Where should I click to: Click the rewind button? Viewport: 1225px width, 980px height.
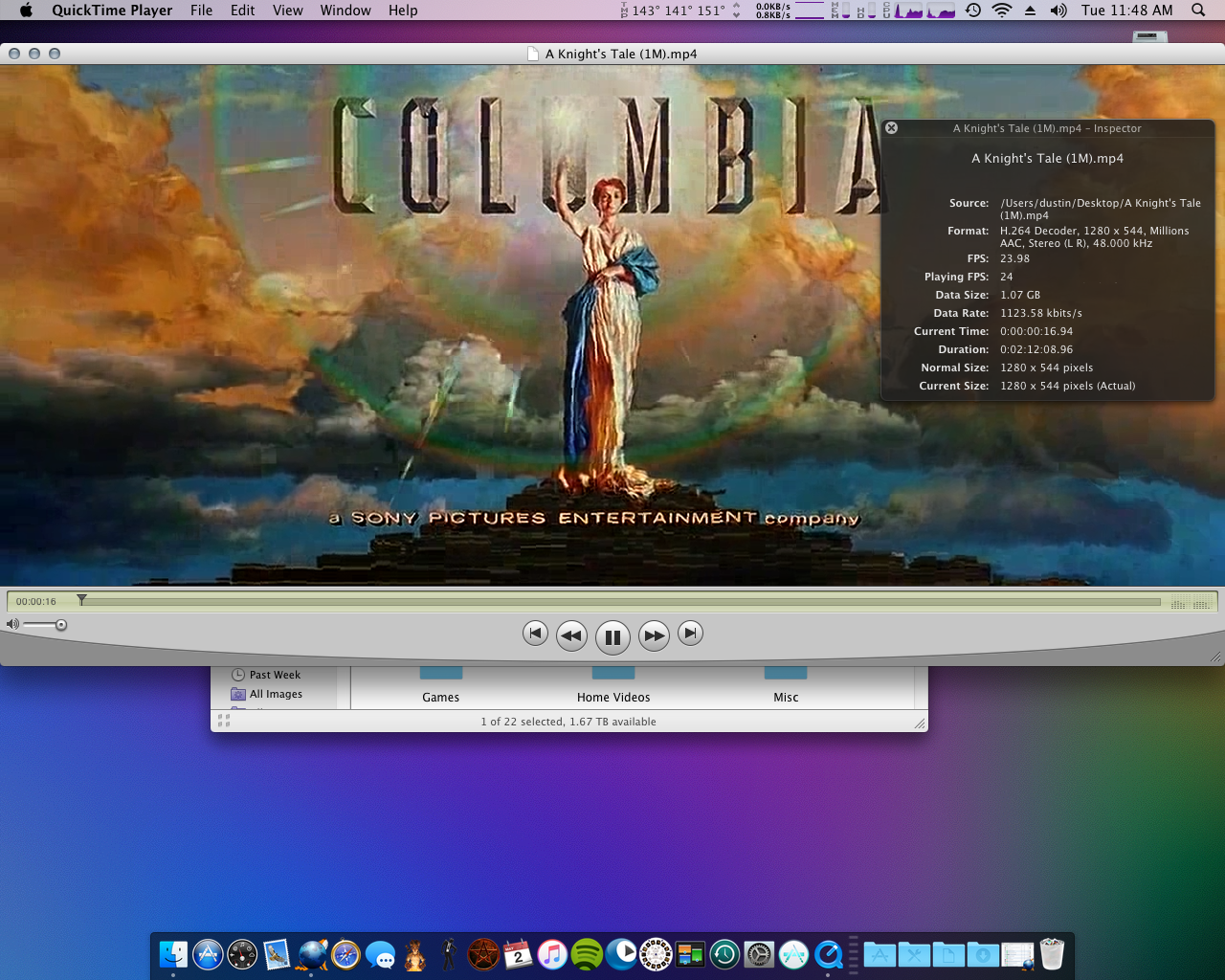tap(571, 635)
